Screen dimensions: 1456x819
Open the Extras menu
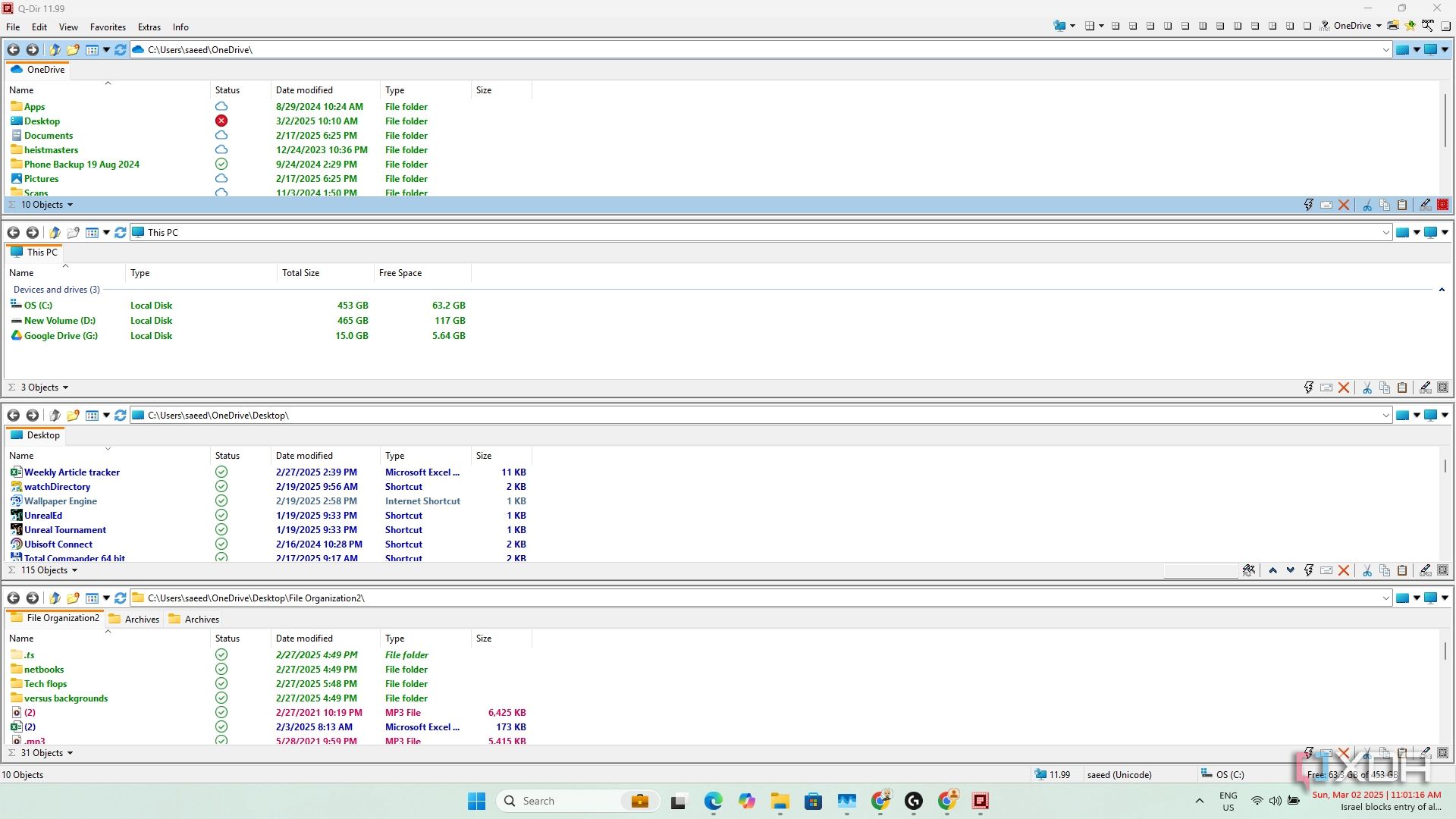149,27
